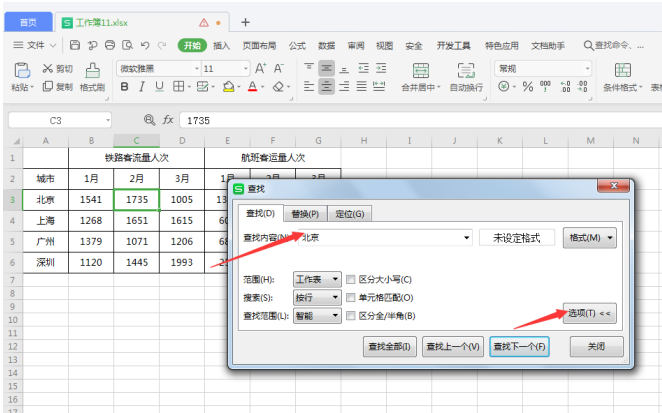Image resolution: width=662 pixels, height=413 pixels.
Task: Click the 查找上一个(V) button
Action: pyautogui.click(x=453, y=347)
